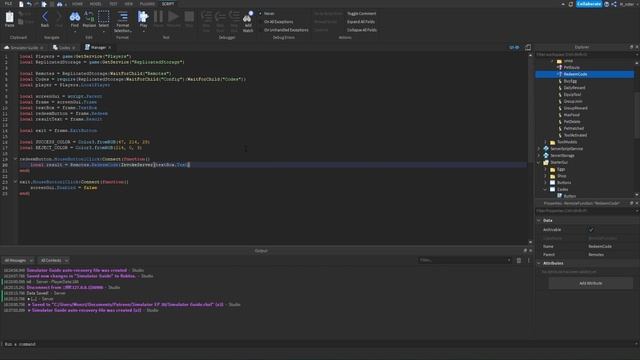The height and width of the screenshot is (360, 640).
Task: Select StarterGui in Explorer
Action: click(x=559, y=162)
